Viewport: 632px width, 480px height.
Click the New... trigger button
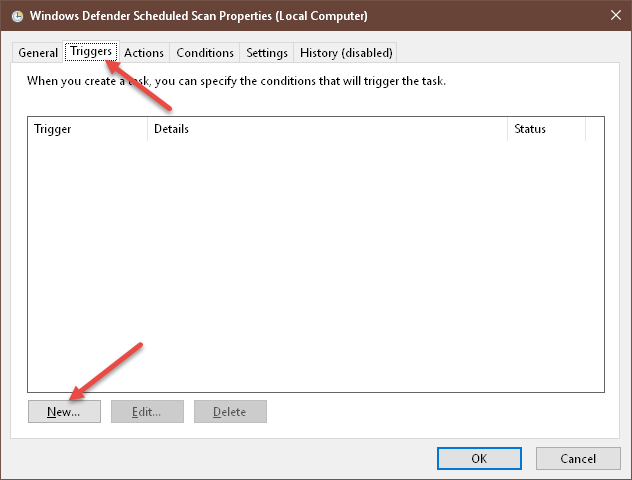click(64, 411)
